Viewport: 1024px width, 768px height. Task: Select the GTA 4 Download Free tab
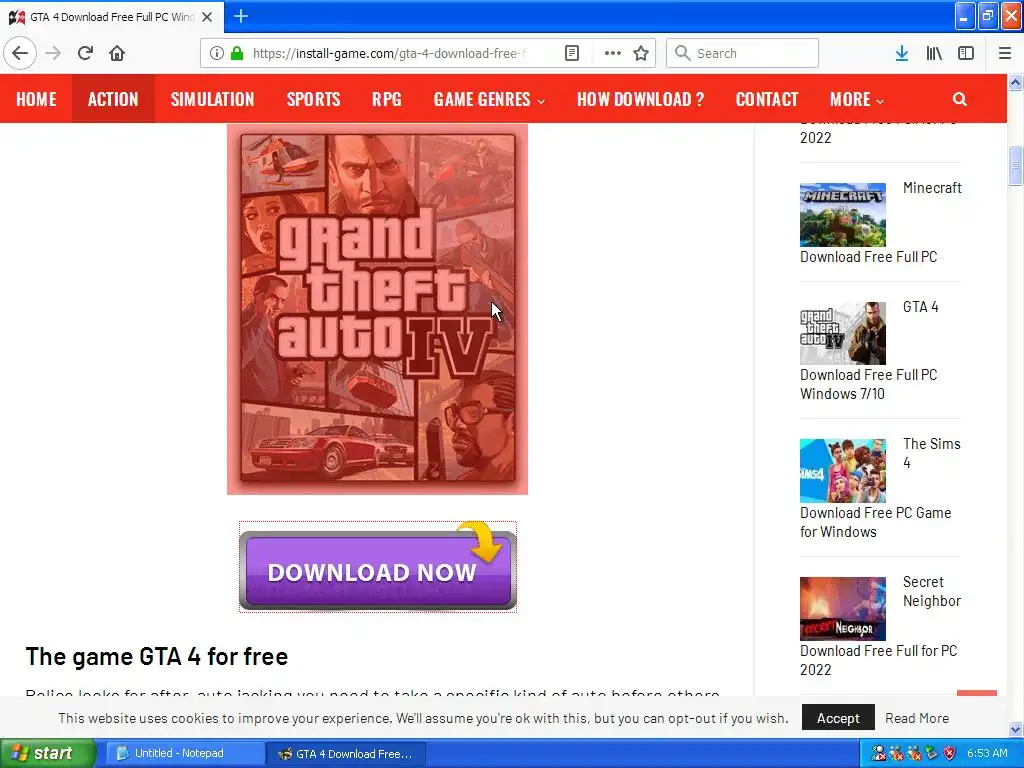(x=112, y=17)
